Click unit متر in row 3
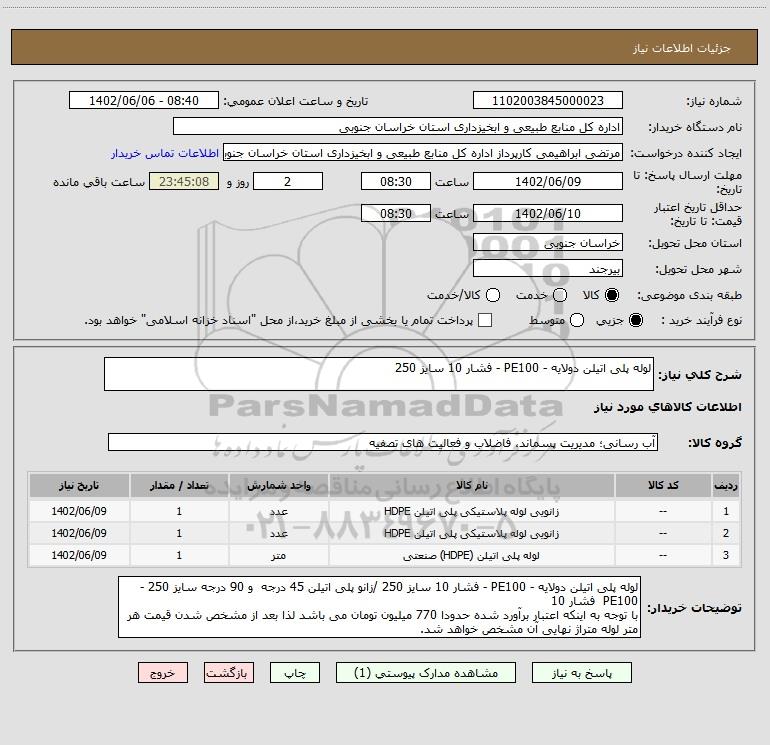Screen dimensions: 770x745 pos(278,555)
